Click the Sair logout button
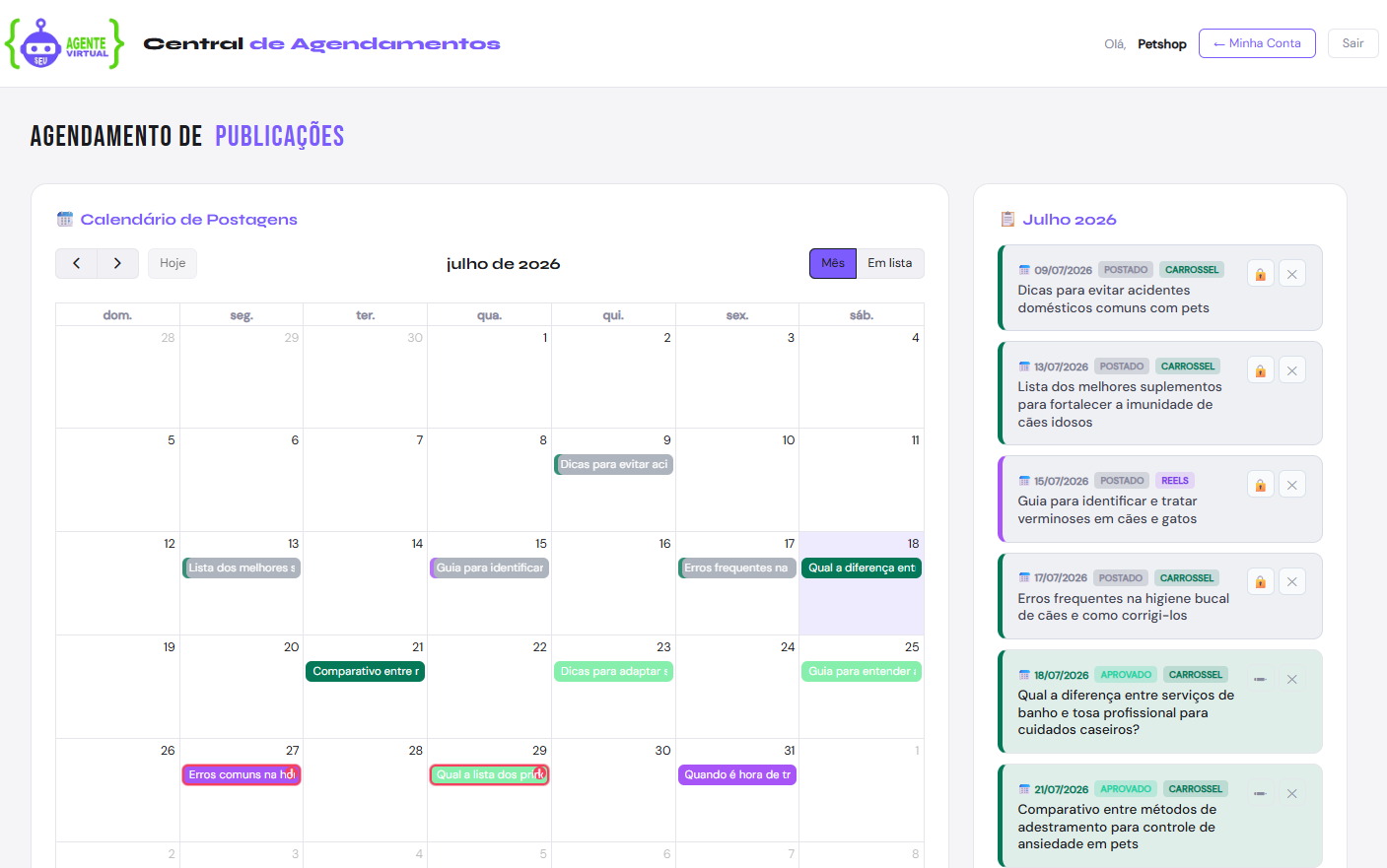 1352,43
